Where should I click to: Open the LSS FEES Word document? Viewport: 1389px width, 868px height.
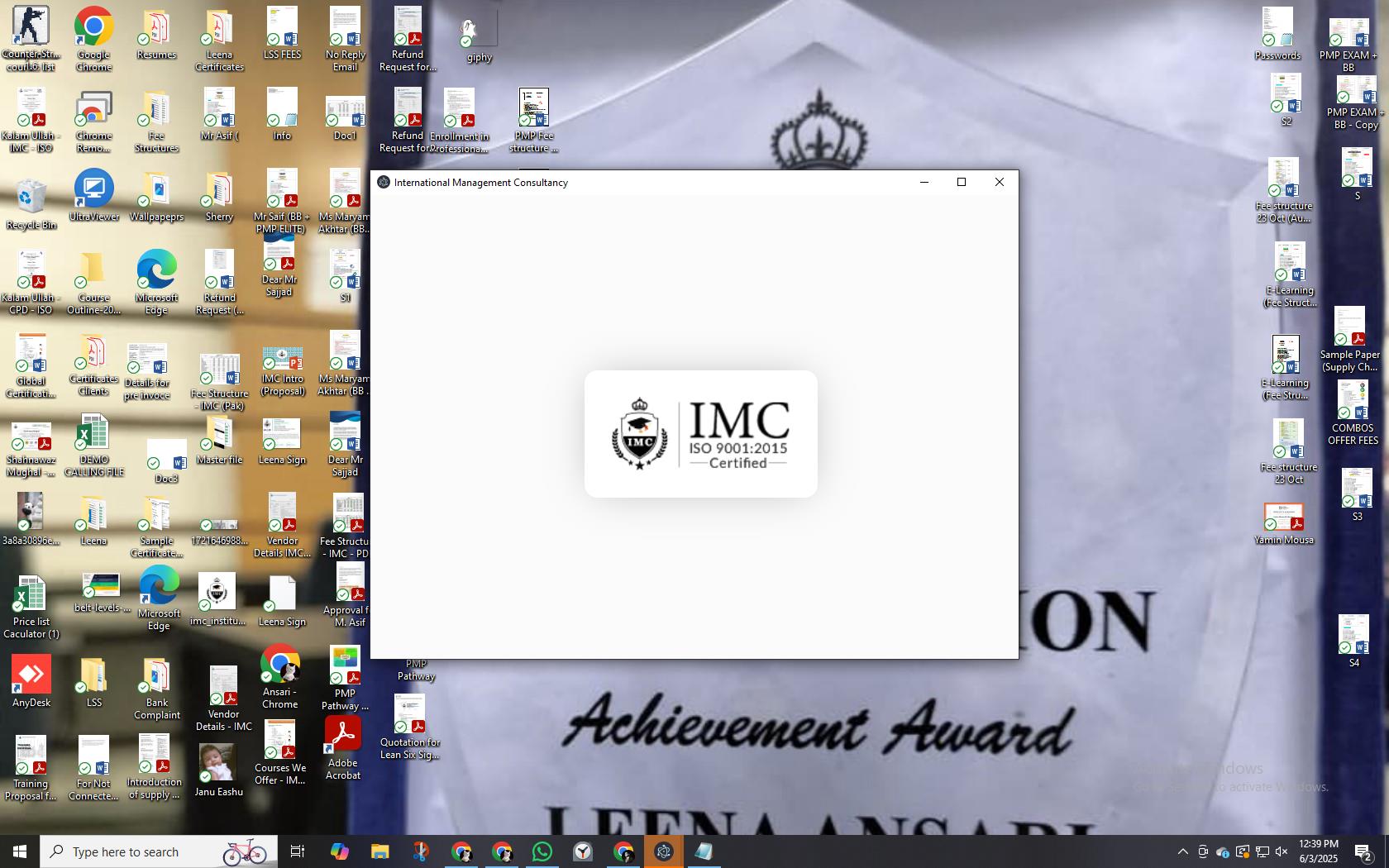(282, 33)
